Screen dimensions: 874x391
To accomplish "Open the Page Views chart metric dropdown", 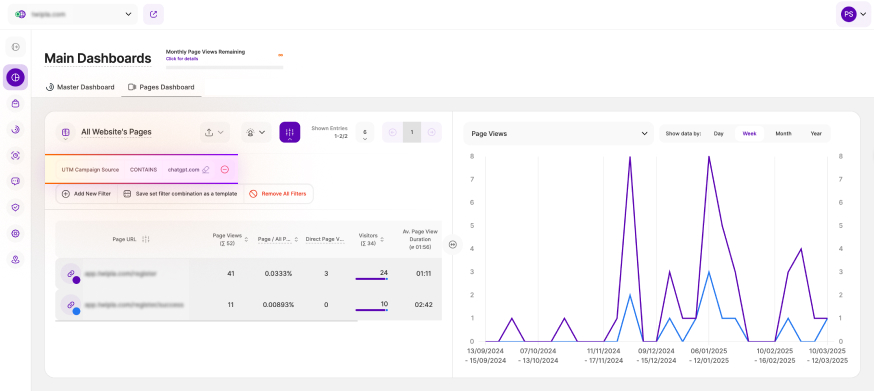I will 559,134.
